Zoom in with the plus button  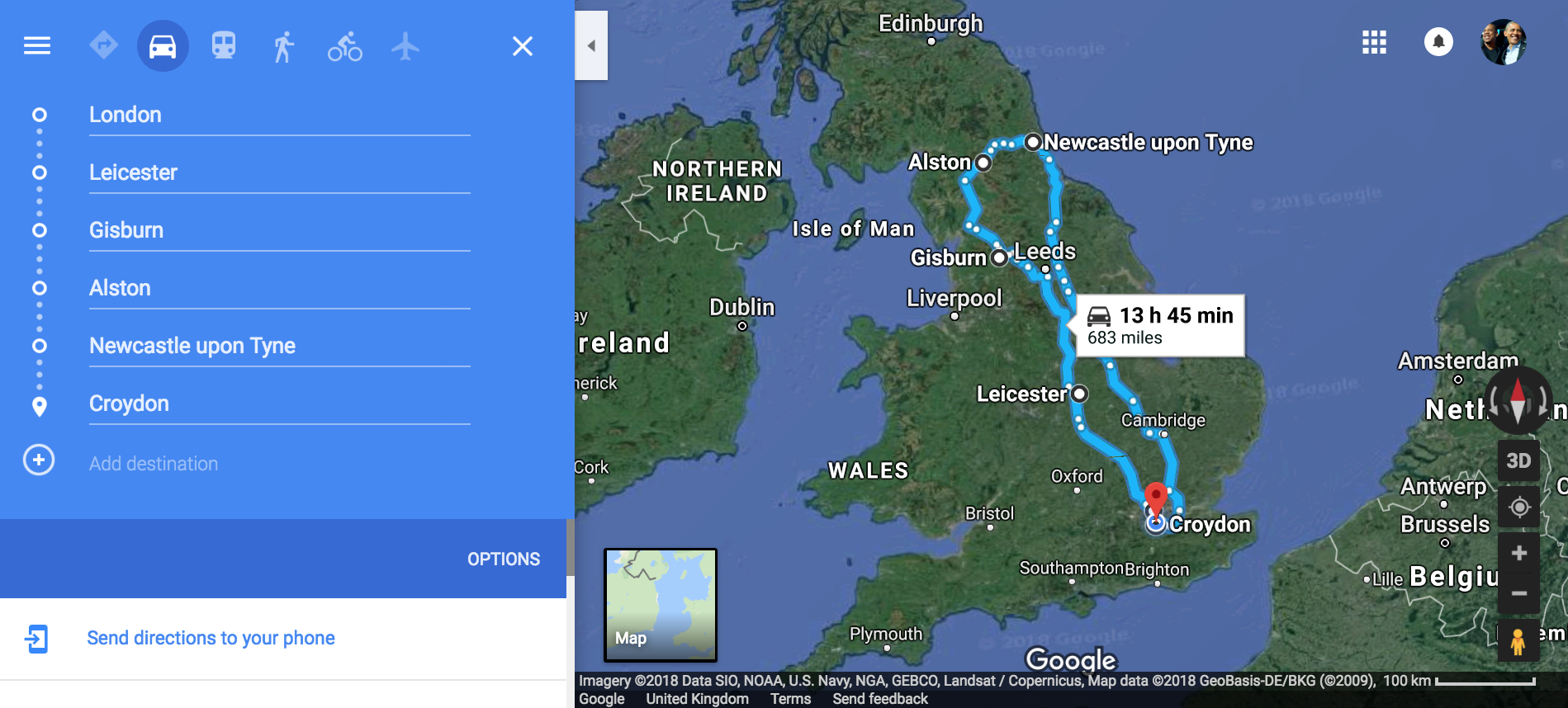[x=1518, y=553]
